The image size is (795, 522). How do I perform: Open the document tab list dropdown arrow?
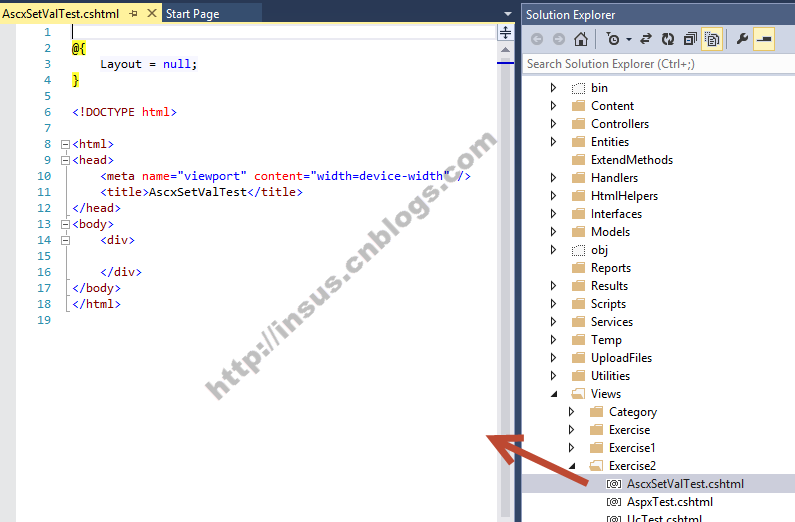coord(508,14)
